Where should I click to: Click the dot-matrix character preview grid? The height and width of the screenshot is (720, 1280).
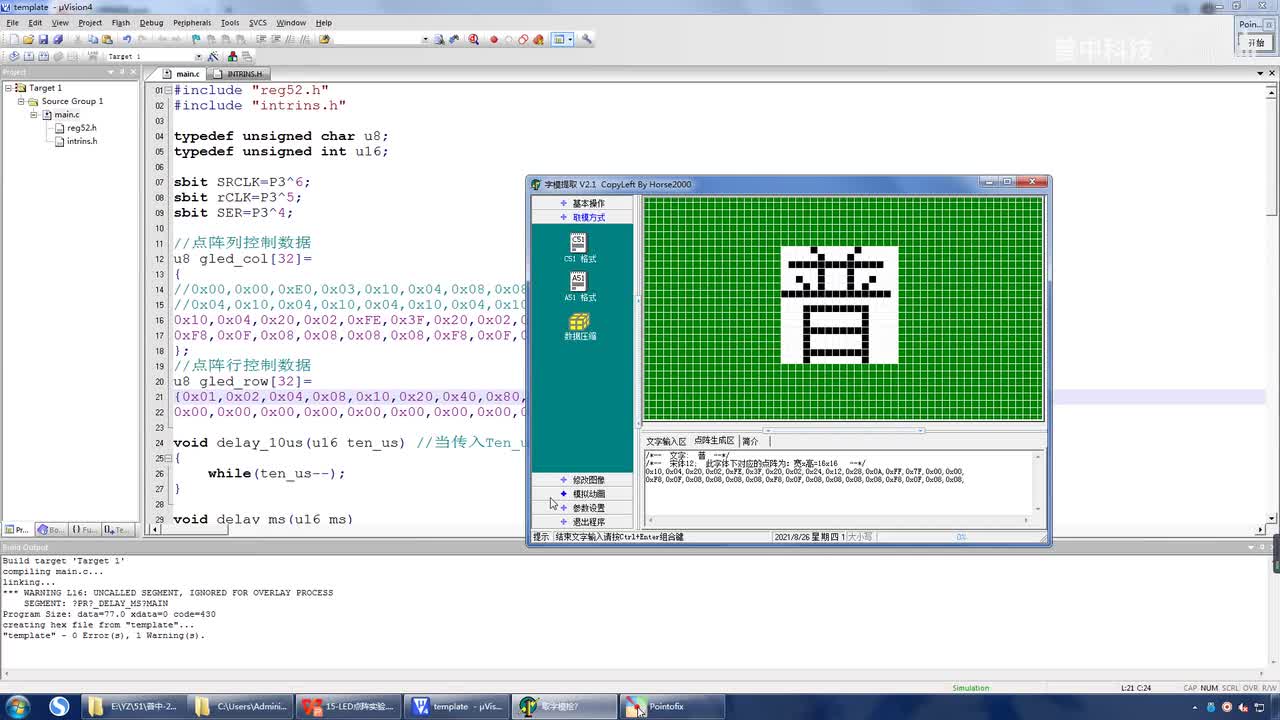tap(843, 309)
